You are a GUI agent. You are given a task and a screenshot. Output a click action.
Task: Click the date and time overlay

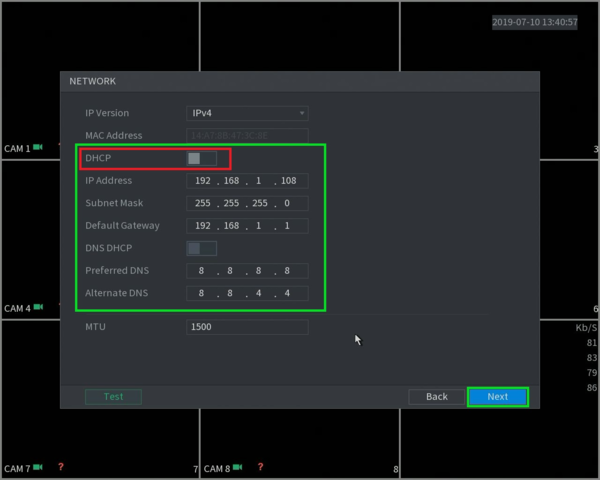(535, 22)
